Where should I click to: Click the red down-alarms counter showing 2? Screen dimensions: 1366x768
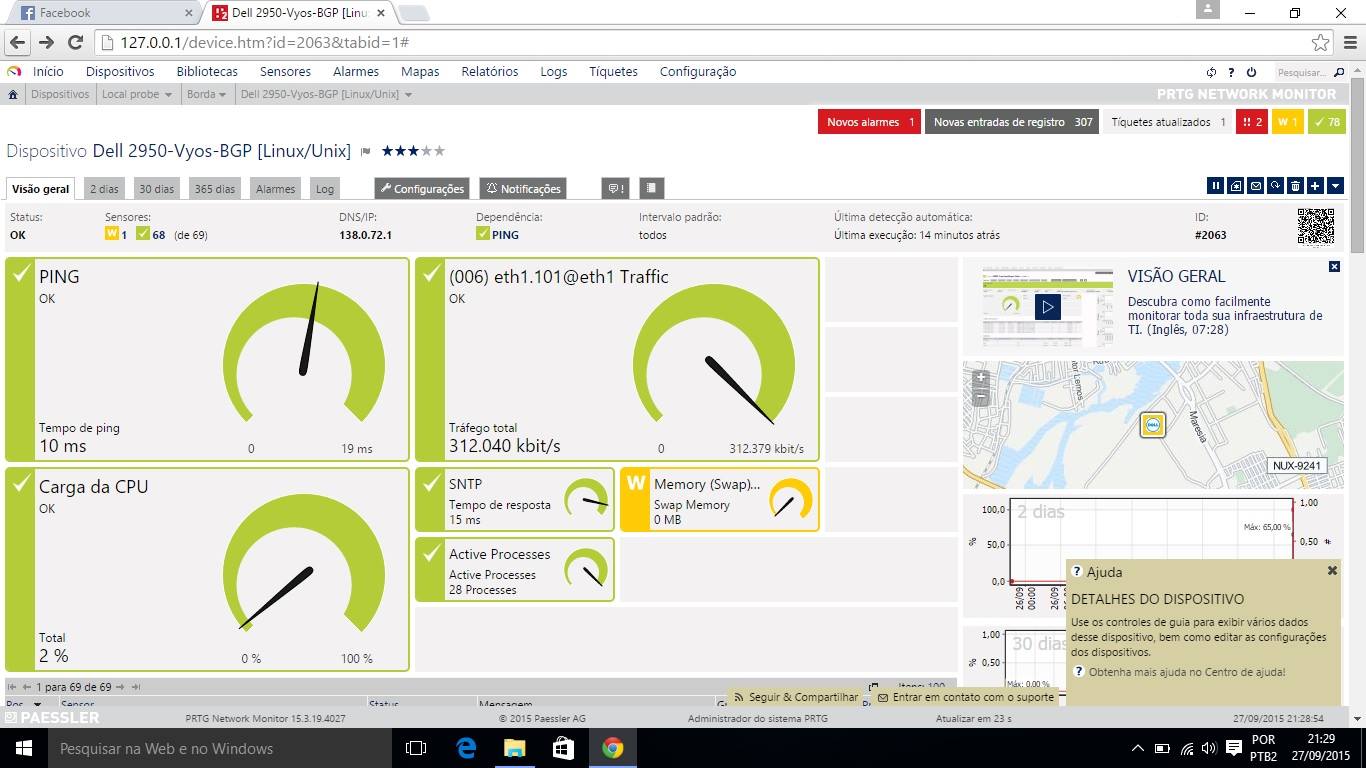click(1252, 122)
